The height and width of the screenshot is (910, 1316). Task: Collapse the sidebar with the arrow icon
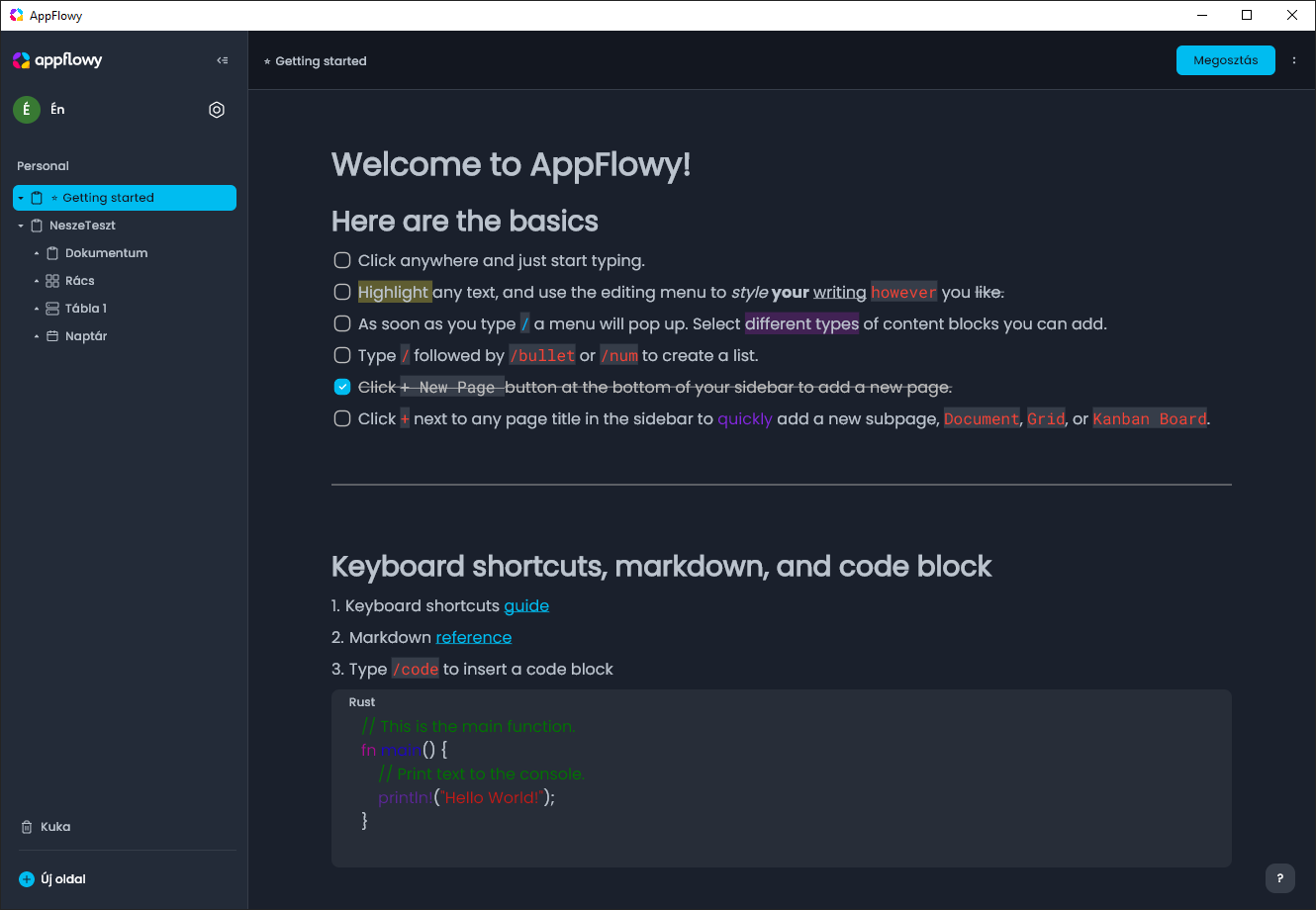[x=223, y=60]
